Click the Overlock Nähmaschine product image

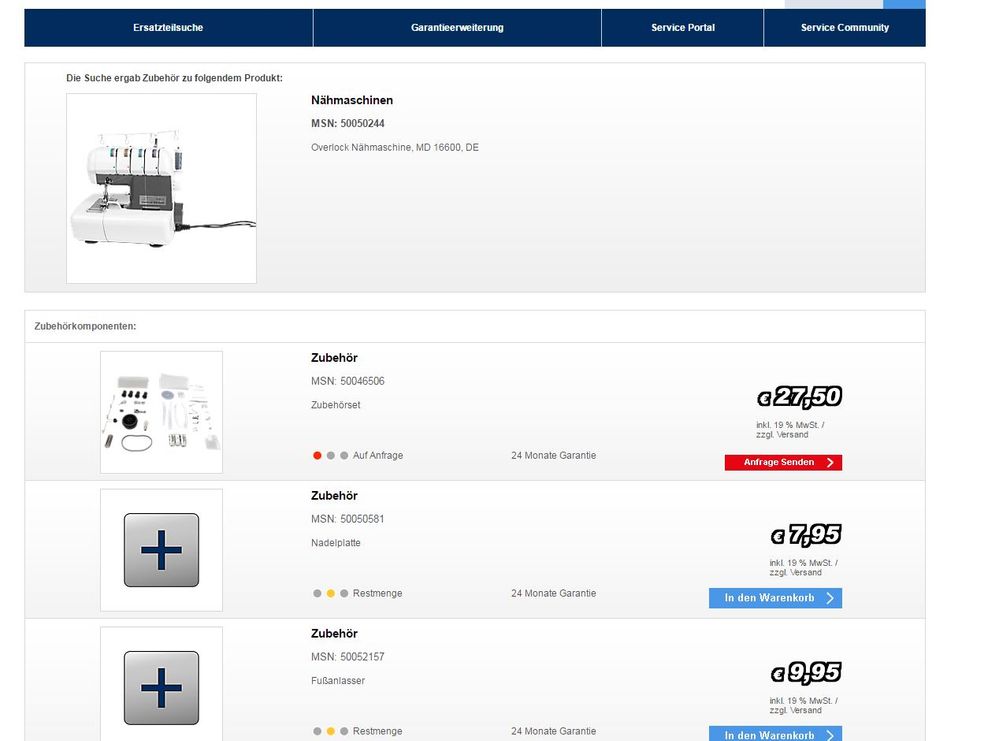[161, 188]
